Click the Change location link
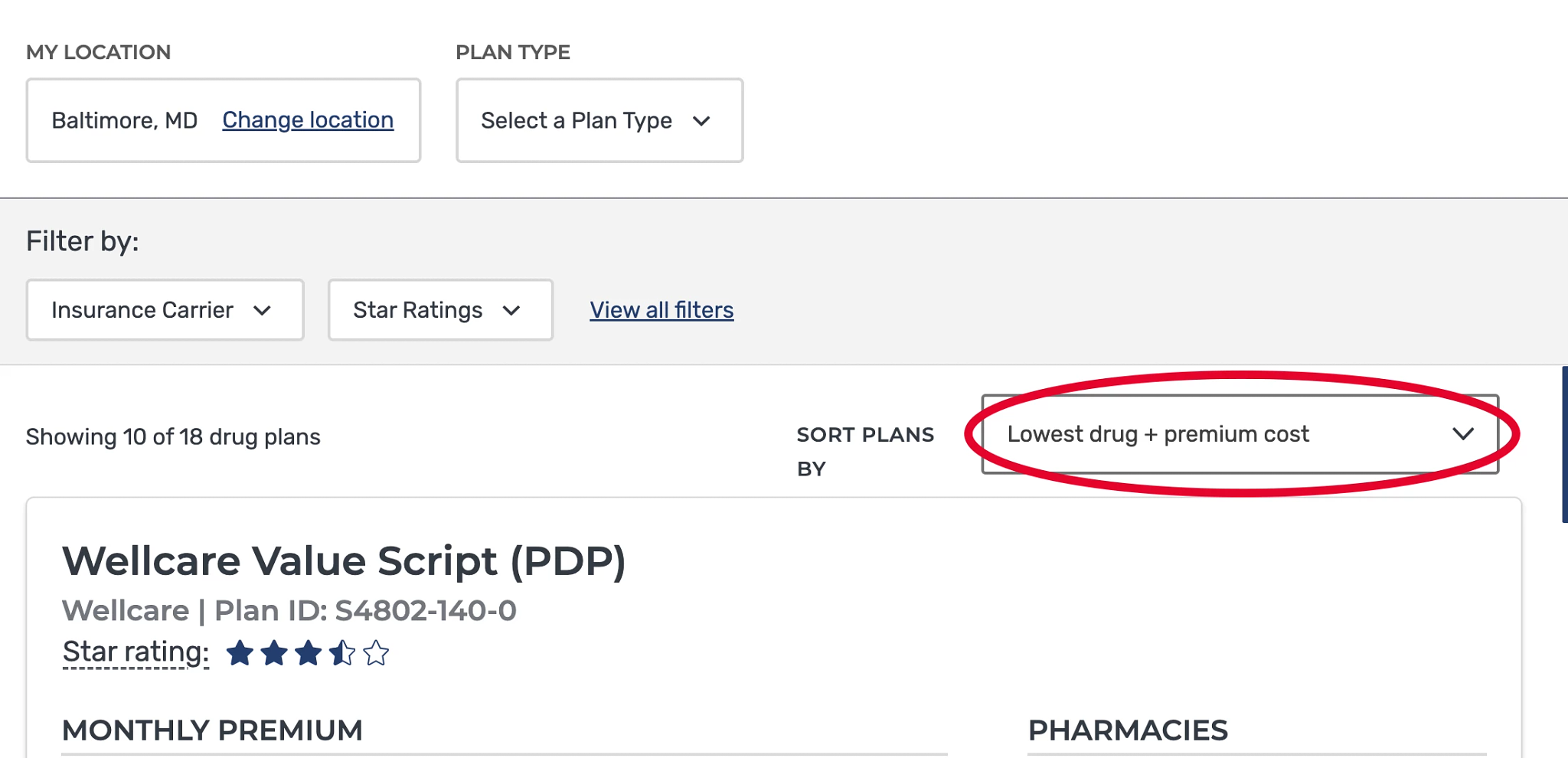 click(308, 120)
